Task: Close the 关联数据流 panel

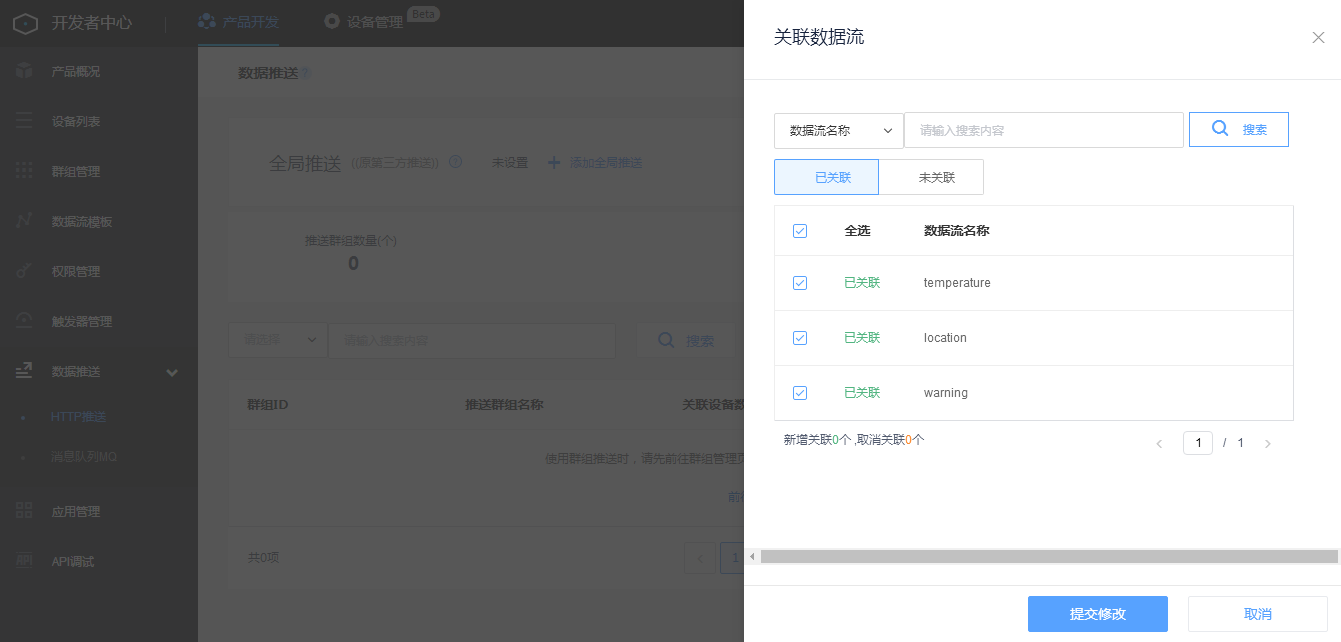Action: pos(1318,38)
